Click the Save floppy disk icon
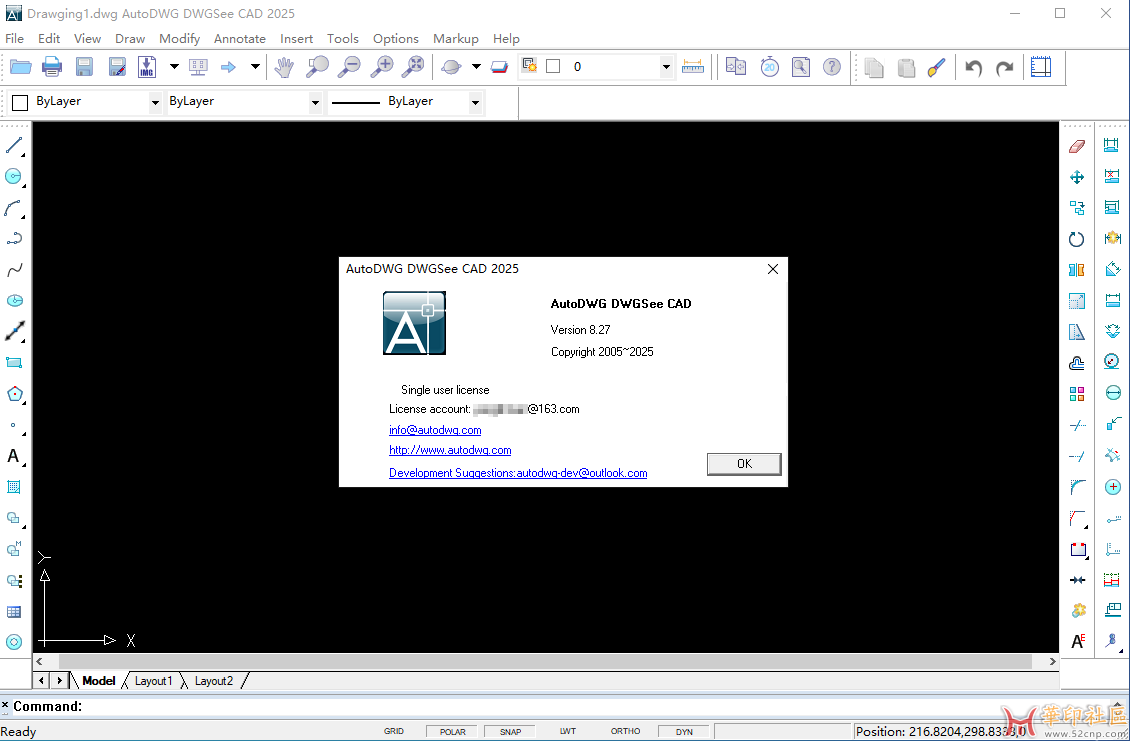This screenshot has width=1130, height=741. pyautogui.click(x=84, y=67)
